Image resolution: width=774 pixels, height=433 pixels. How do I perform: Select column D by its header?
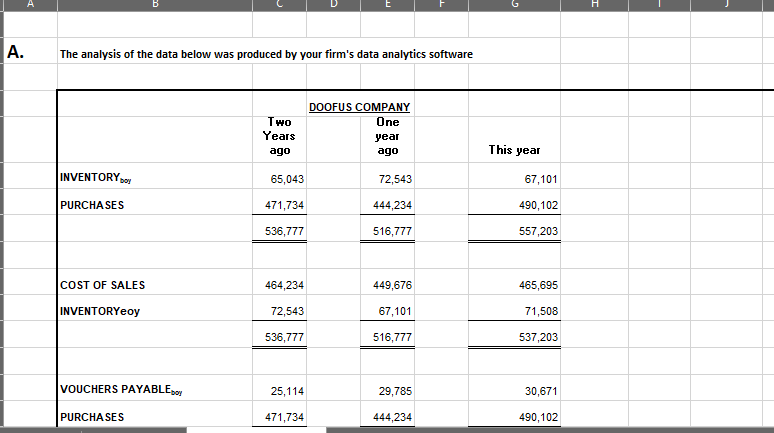[334, 4]
